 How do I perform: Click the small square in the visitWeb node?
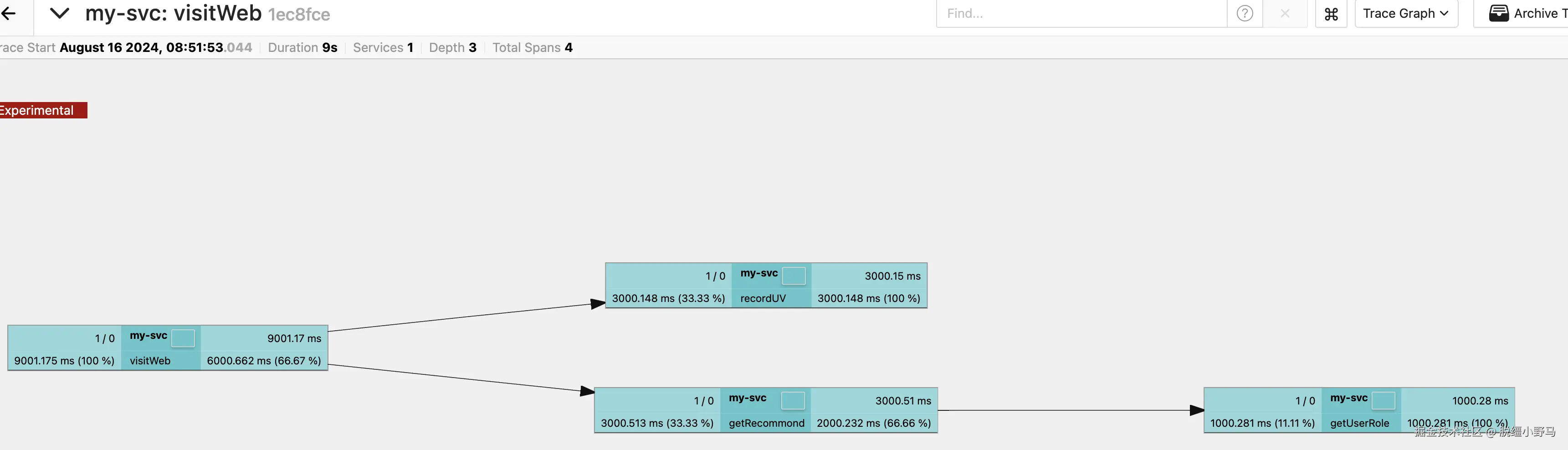click(183, 338)
